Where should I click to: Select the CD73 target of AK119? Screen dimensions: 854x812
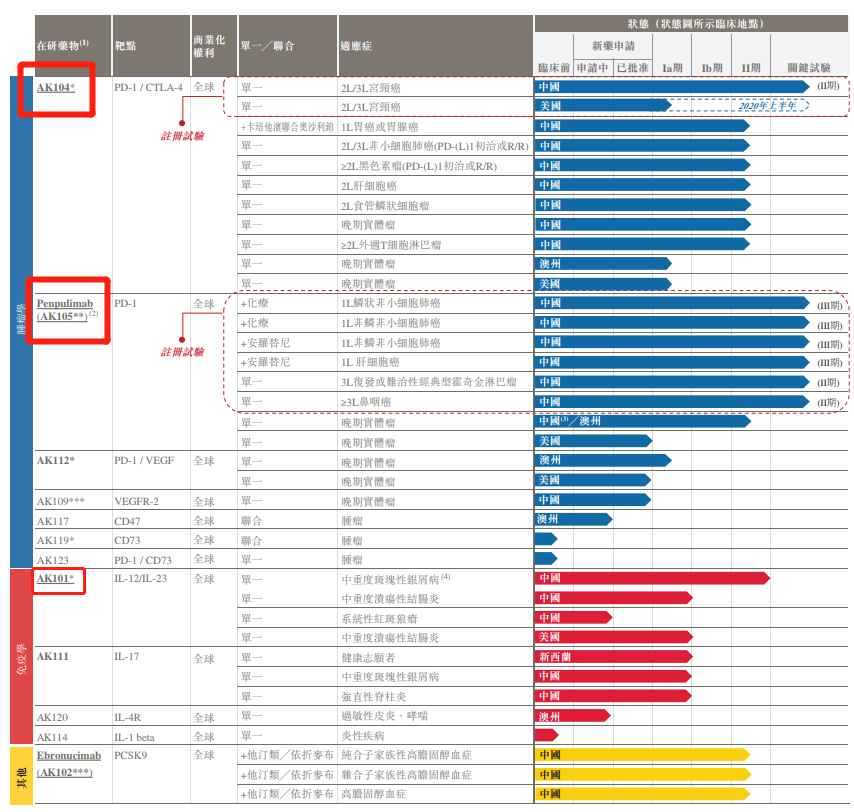(127, 540)
